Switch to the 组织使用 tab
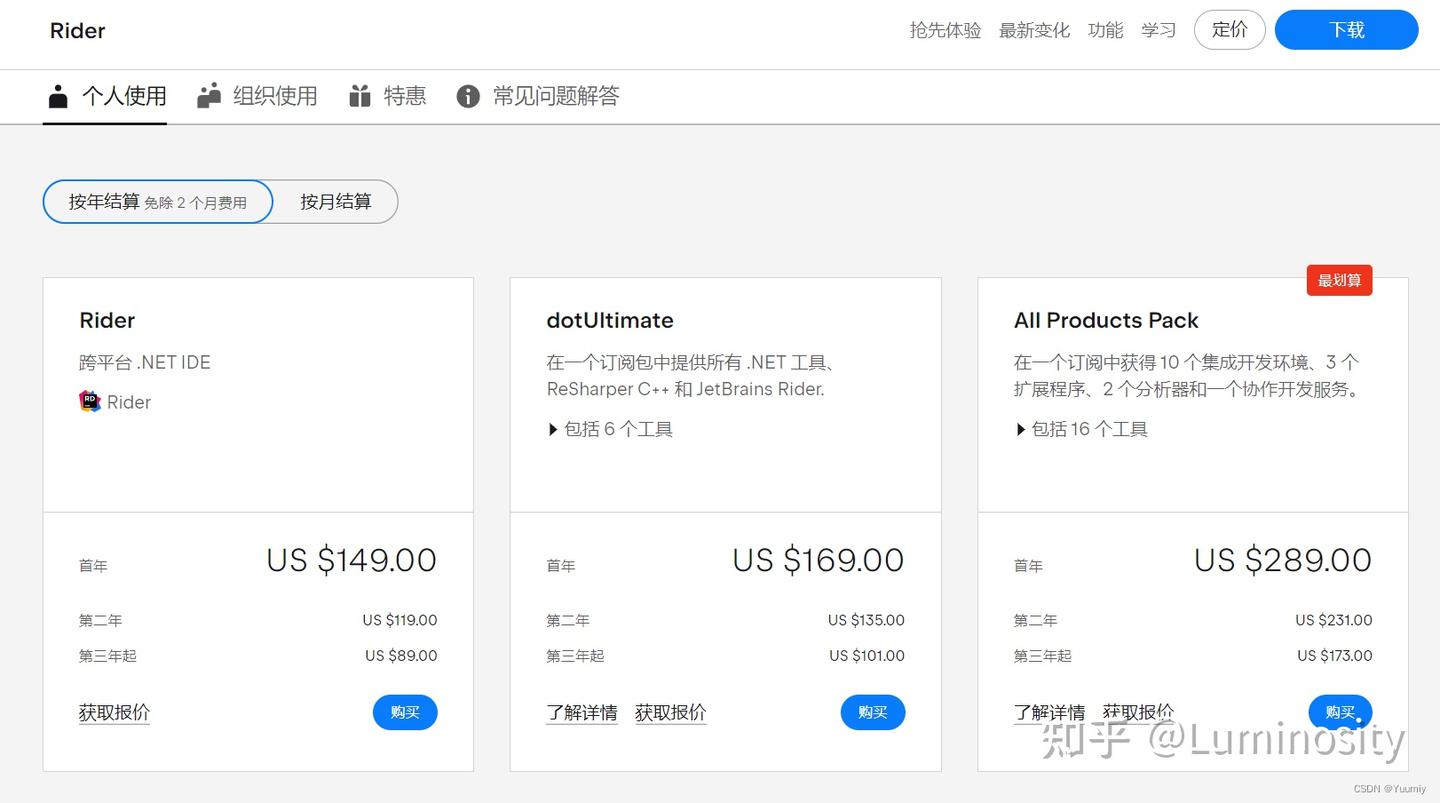This screenshot has height=803, width=1440. [274, 96]
